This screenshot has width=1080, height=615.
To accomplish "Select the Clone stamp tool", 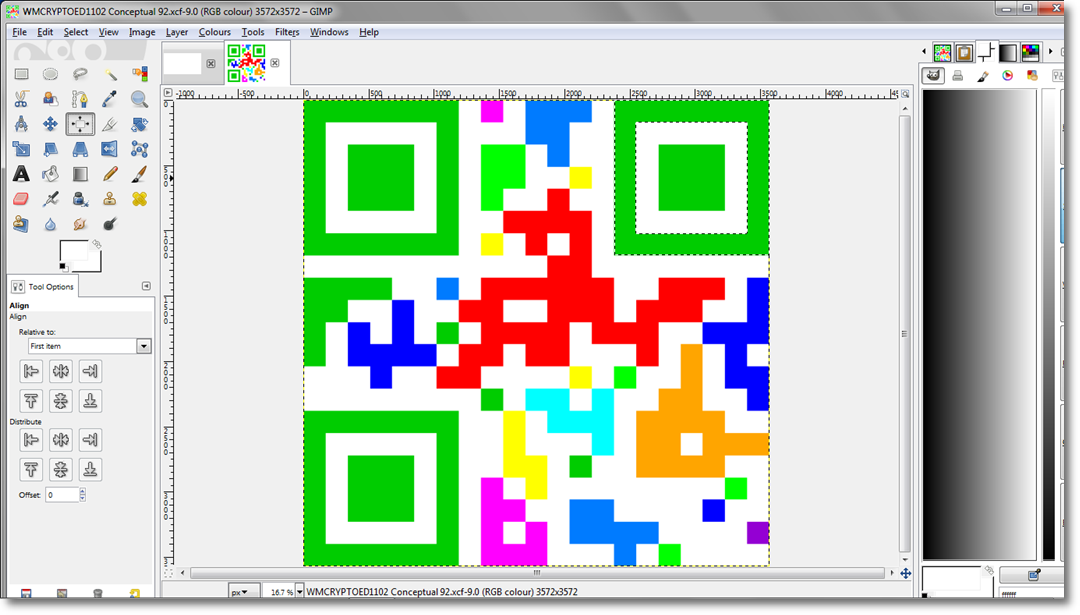I will [110, 199].
